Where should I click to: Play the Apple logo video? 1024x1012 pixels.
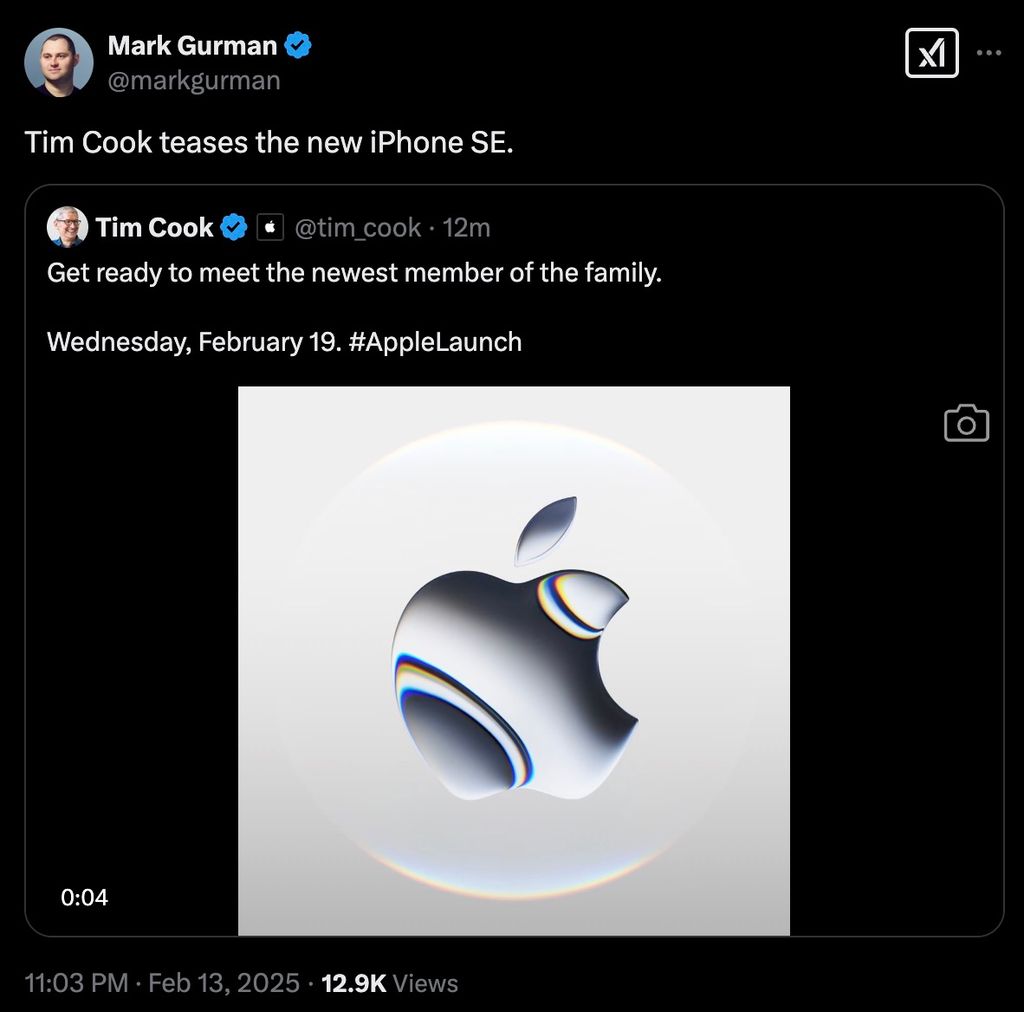(514, 661)
